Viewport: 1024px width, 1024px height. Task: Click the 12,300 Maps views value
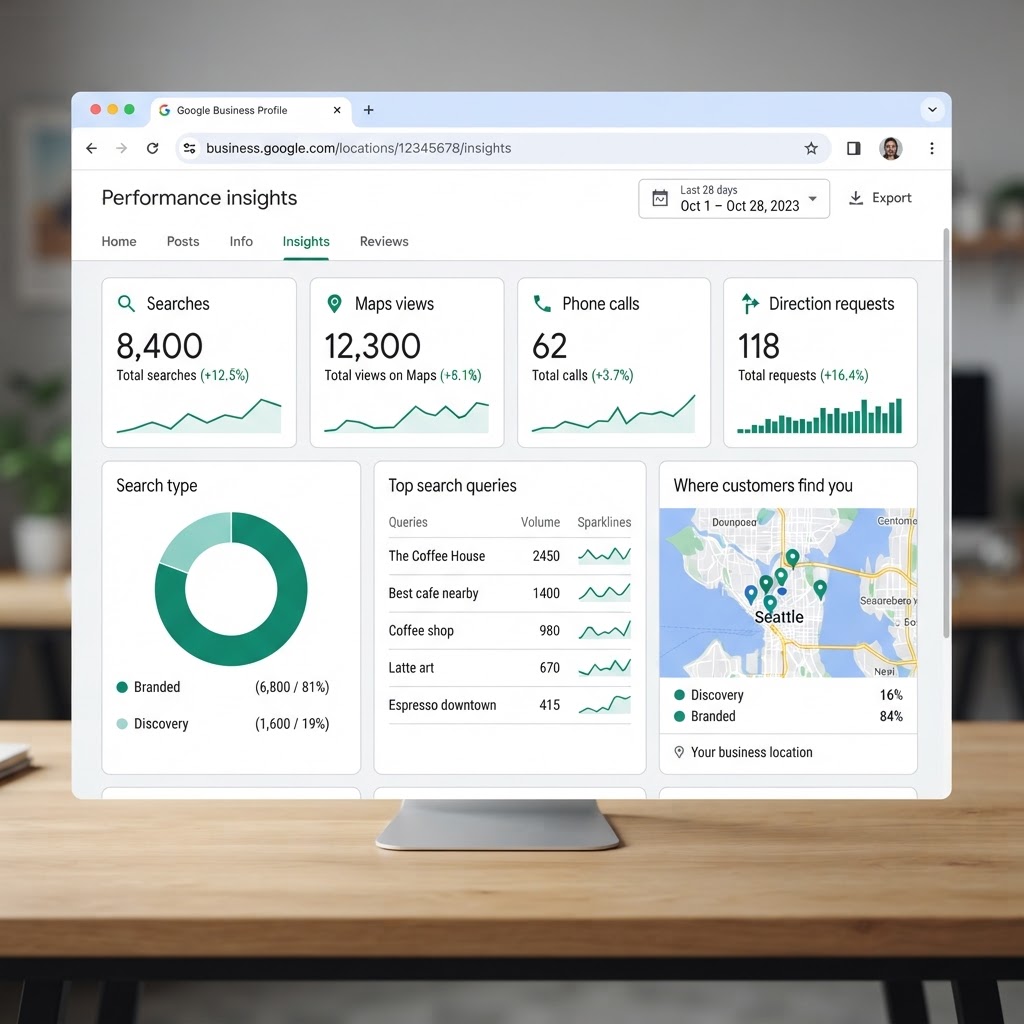pos(372,346)
